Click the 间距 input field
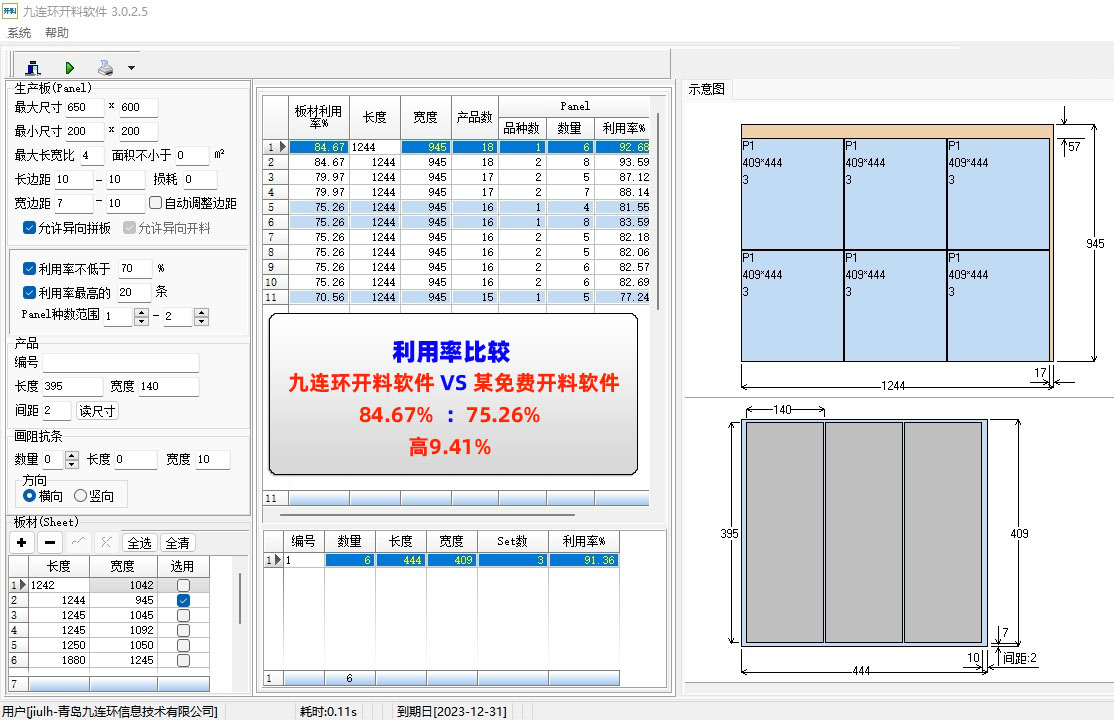1114x720 pixels. pos(57,411)
